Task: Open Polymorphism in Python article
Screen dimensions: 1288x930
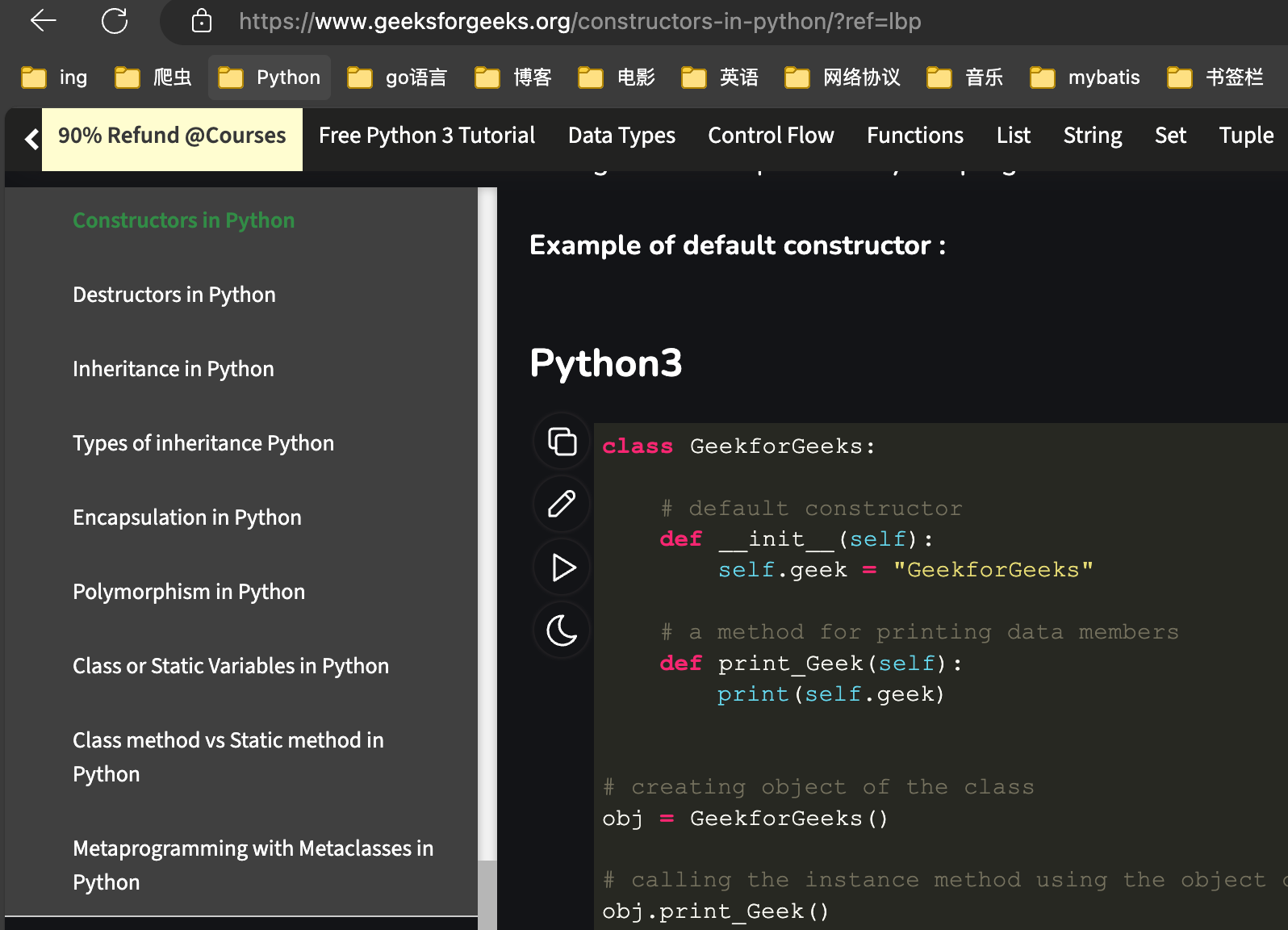Action: pyautogui.click(x=189, y=592)
